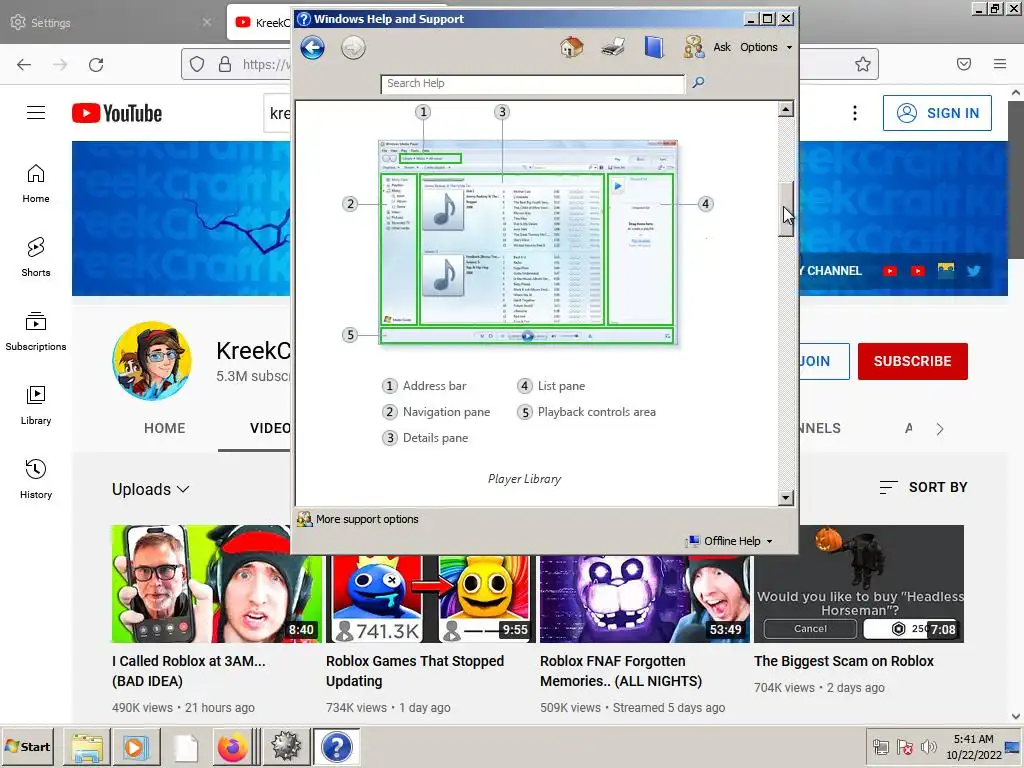Click the YouTube logo
Viewport: 1024px width, 768px height.
click(117, 113)
